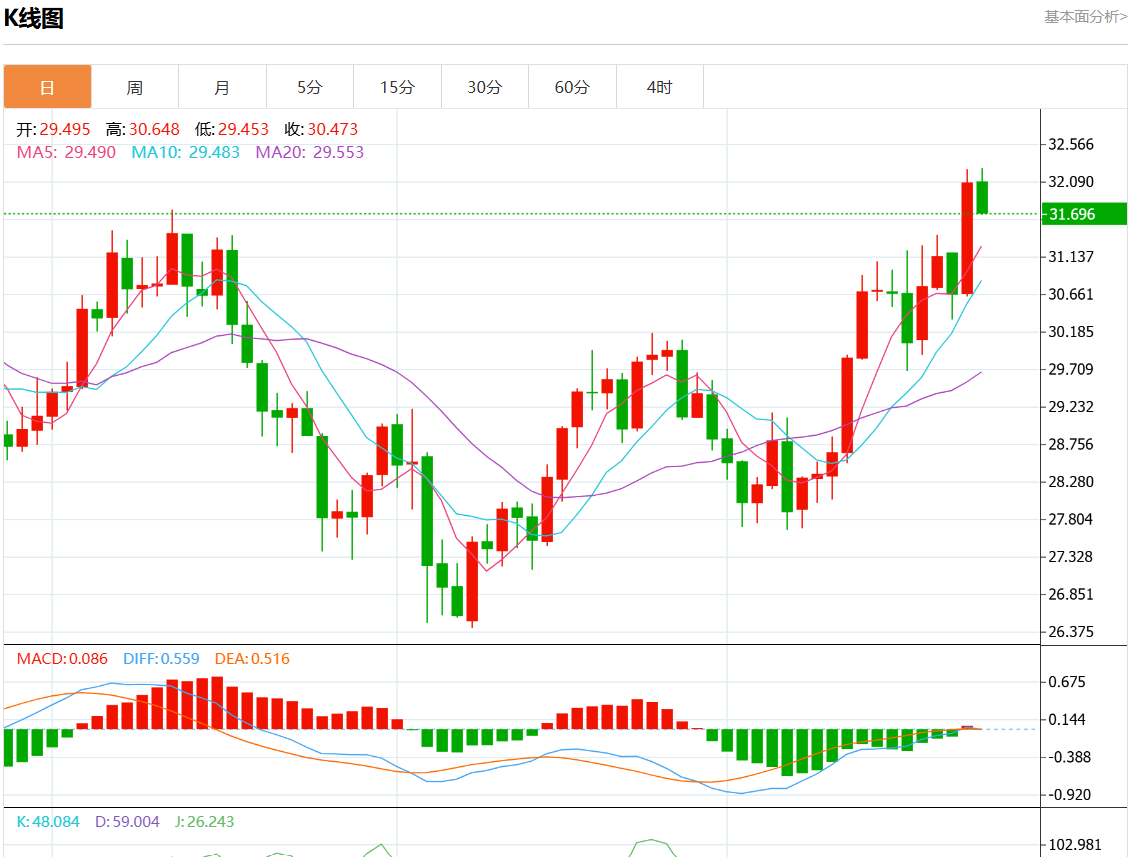This screenshot has height=857, width=1143.
Task: Click the purple MA20 label
Action: (309, 152)
